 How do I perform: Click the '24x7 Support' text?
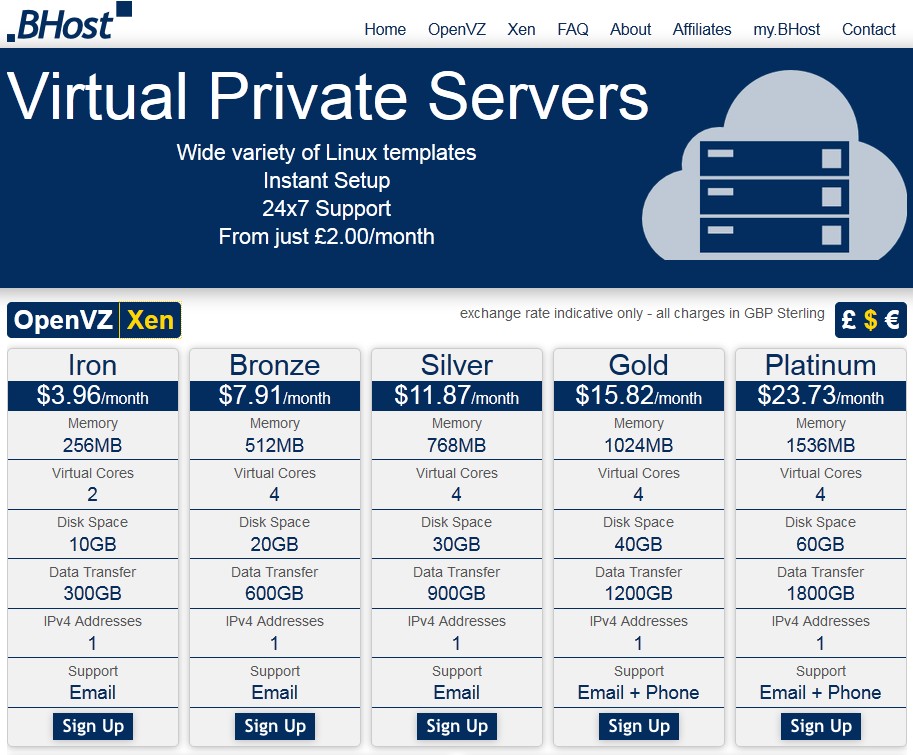point(327,208)
